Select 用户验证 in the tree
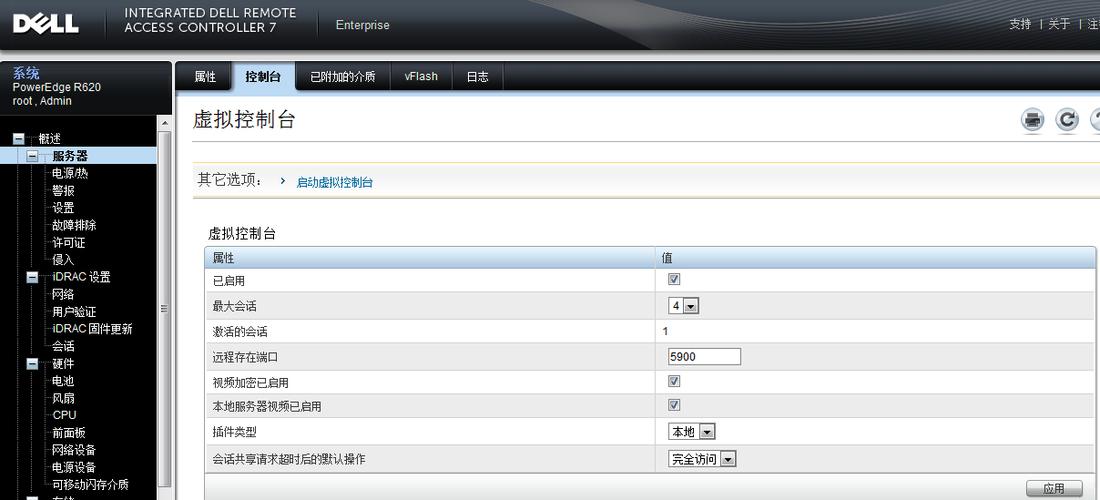Screen dimensions: 1100x500 tap(74, 312)
